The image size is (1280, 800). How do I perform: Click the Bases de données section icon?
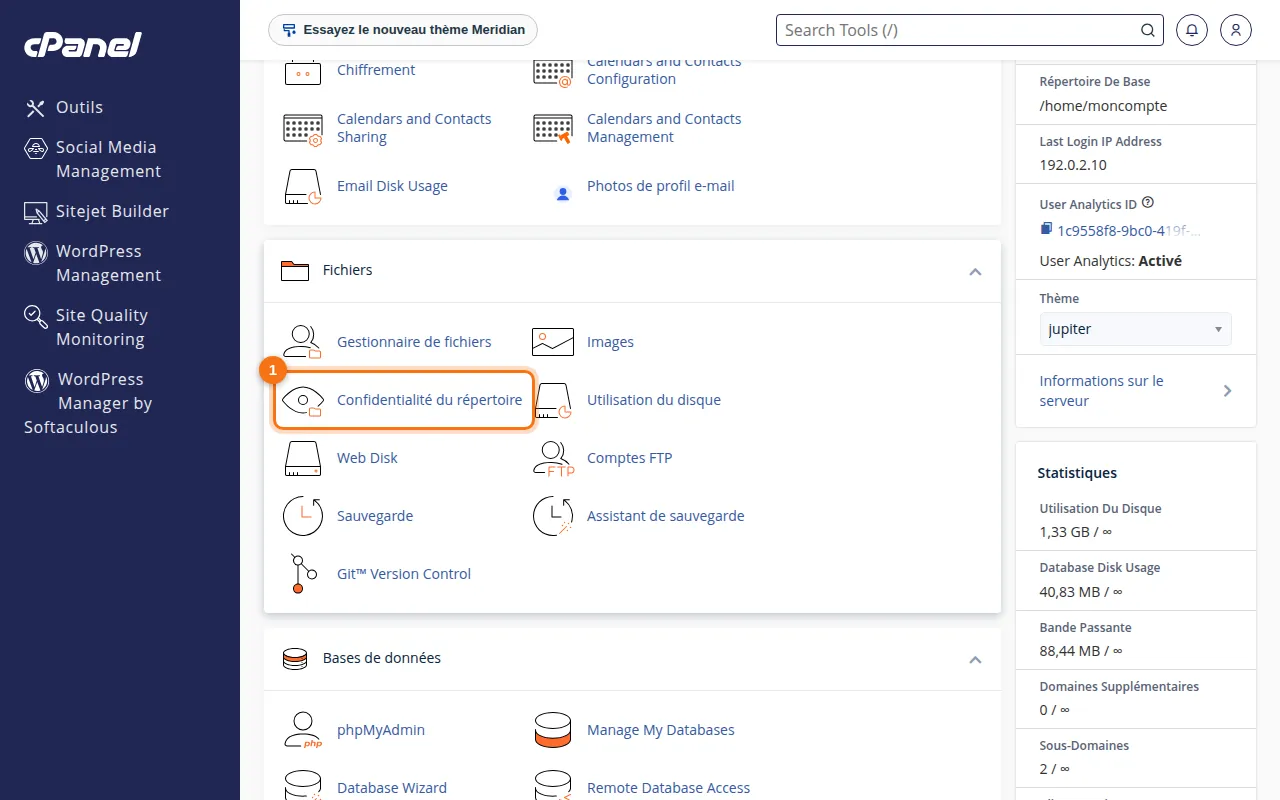pos(295,659)
